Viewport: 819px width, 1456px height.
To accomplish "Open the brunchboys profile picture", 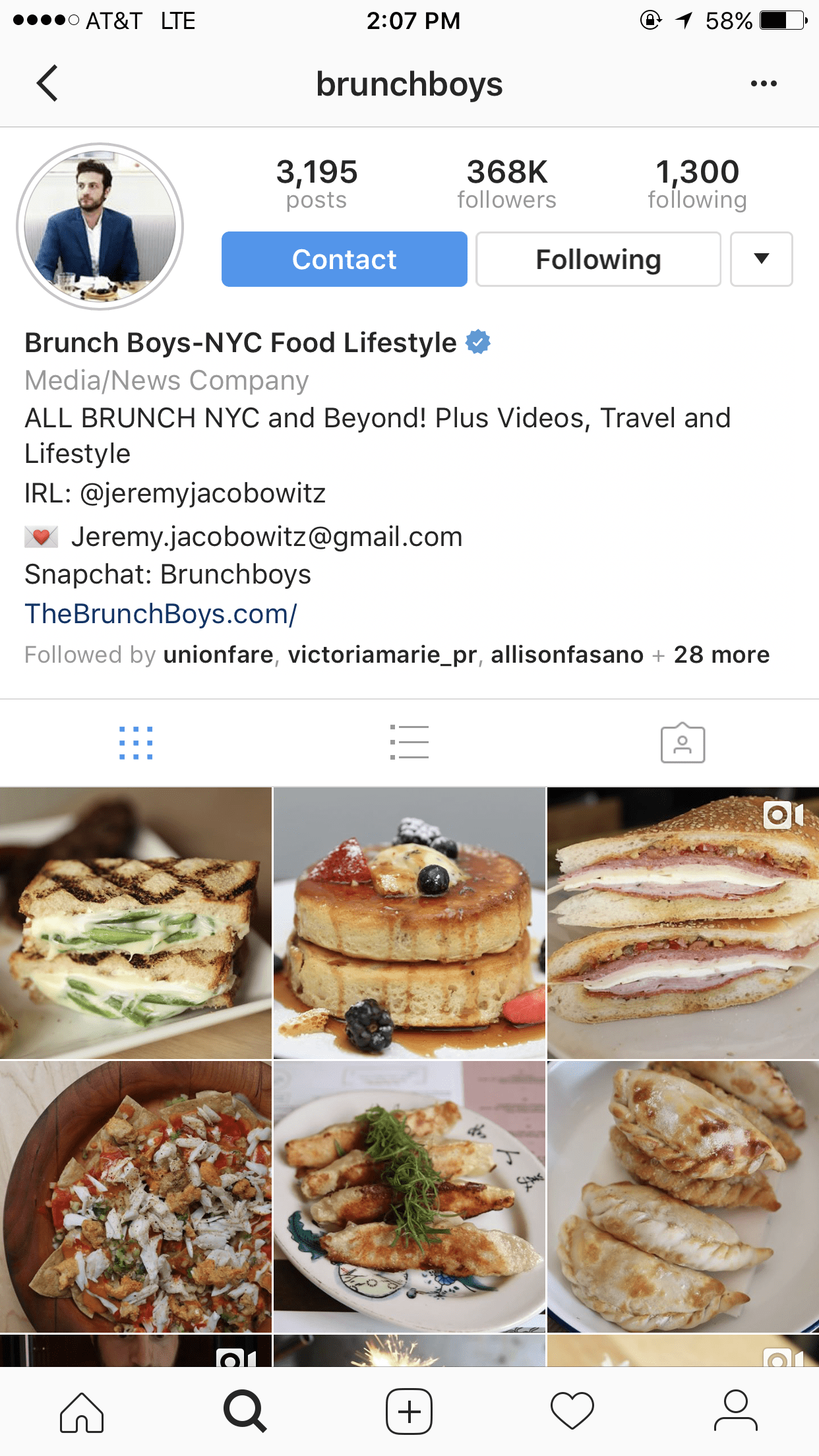I will (100, 226).
